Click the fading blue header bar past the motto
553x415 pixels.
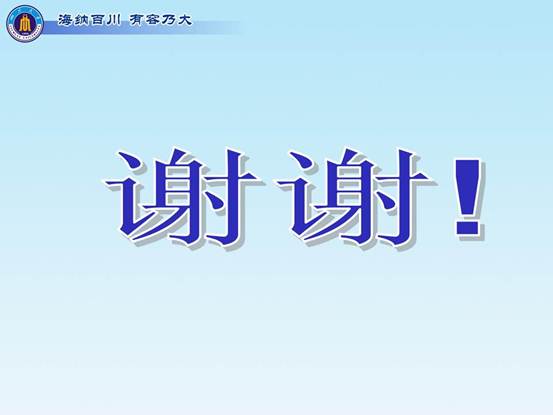point(217,28)
